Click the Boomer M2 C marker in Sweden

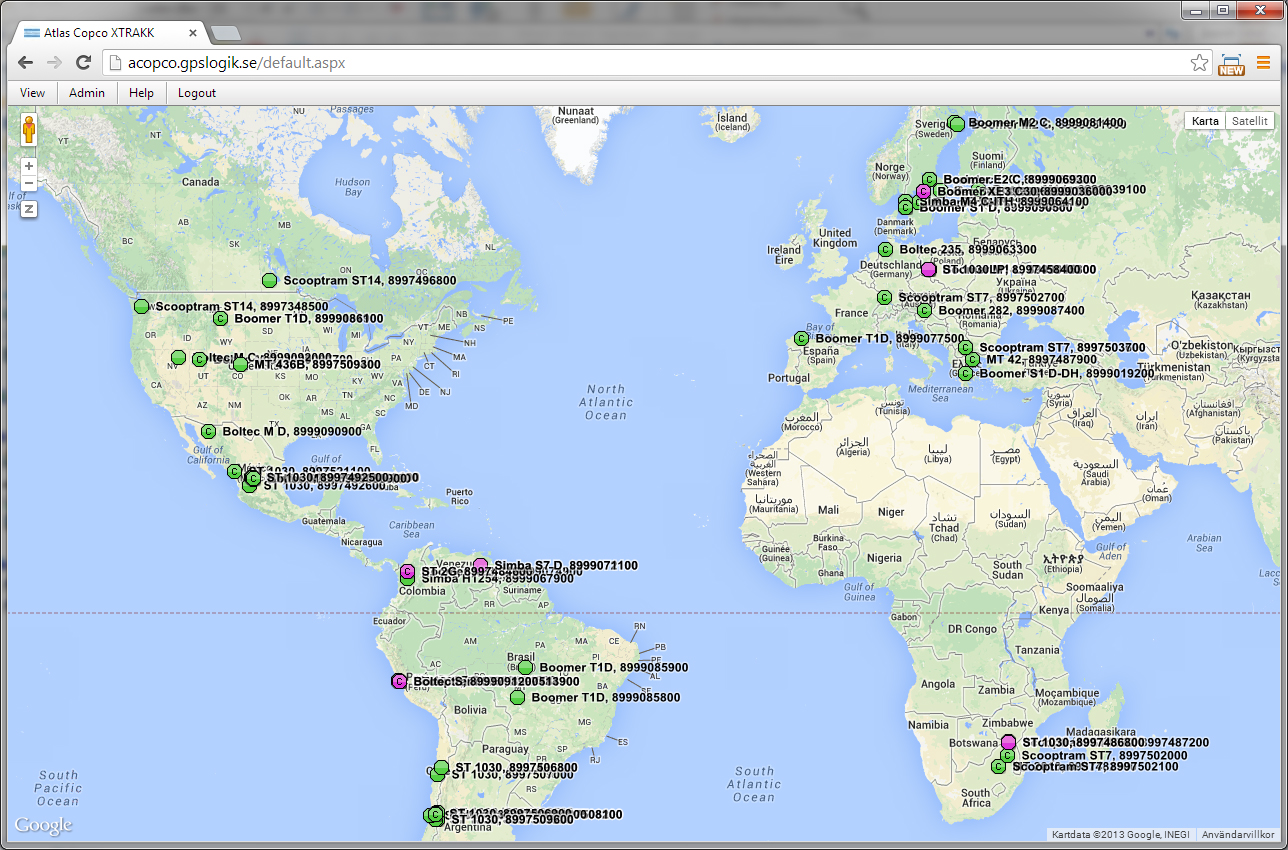pyautogui.click(x=956, y=124)
